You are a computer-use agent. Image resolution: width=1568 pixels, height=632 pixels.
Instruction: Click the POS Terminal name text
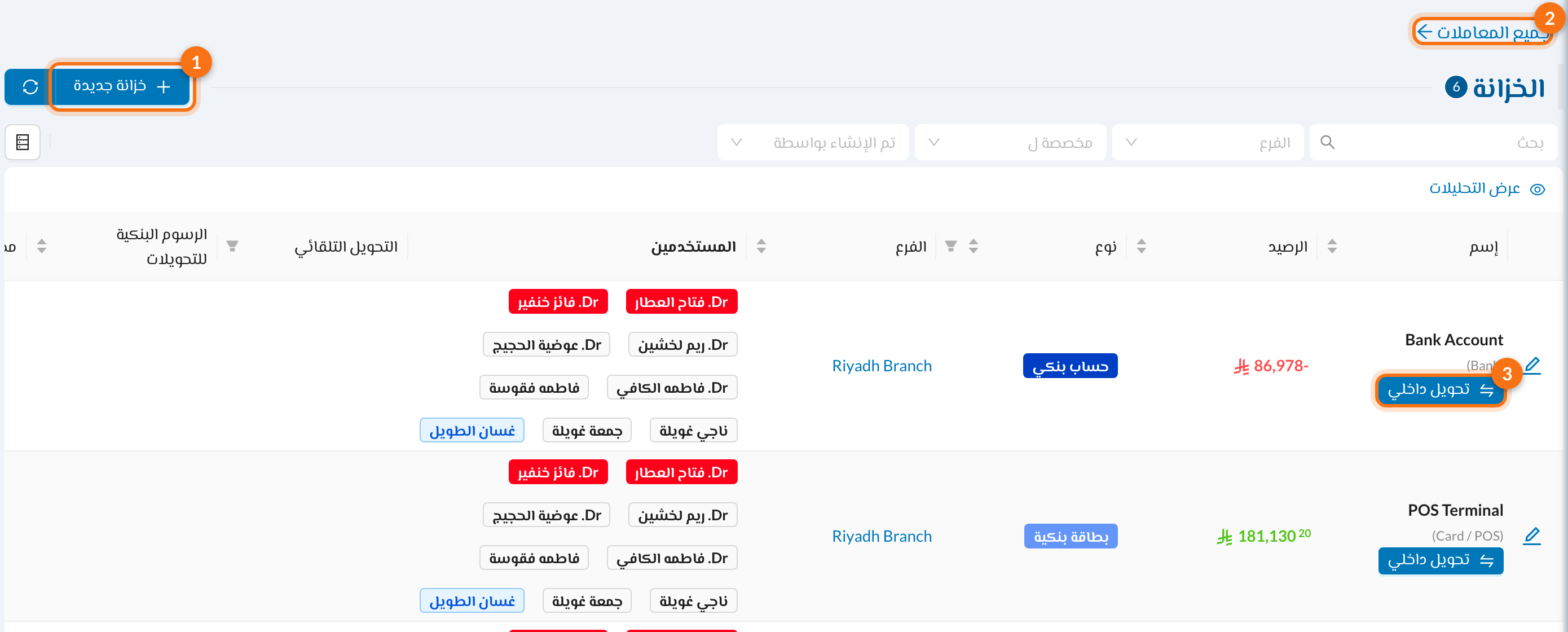(1455, 510)
